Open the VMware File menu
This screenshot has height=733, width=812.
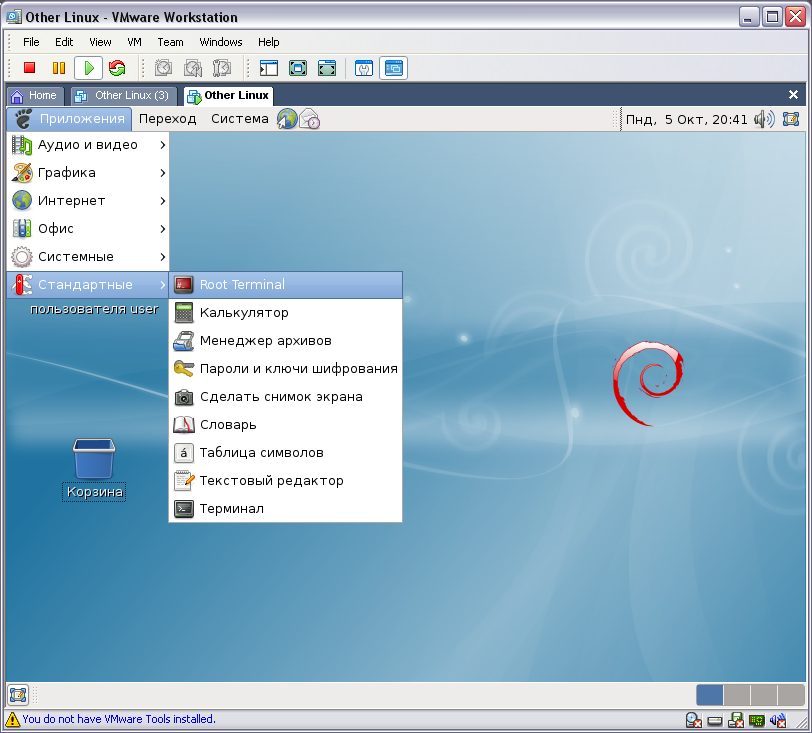tap(31, 42)
